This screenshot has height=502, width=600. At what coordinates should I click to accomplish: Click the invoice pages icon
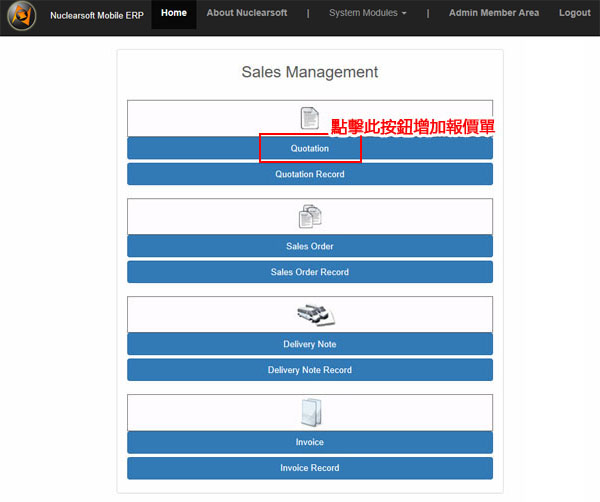pyautogui.click(x=311, y=412)
